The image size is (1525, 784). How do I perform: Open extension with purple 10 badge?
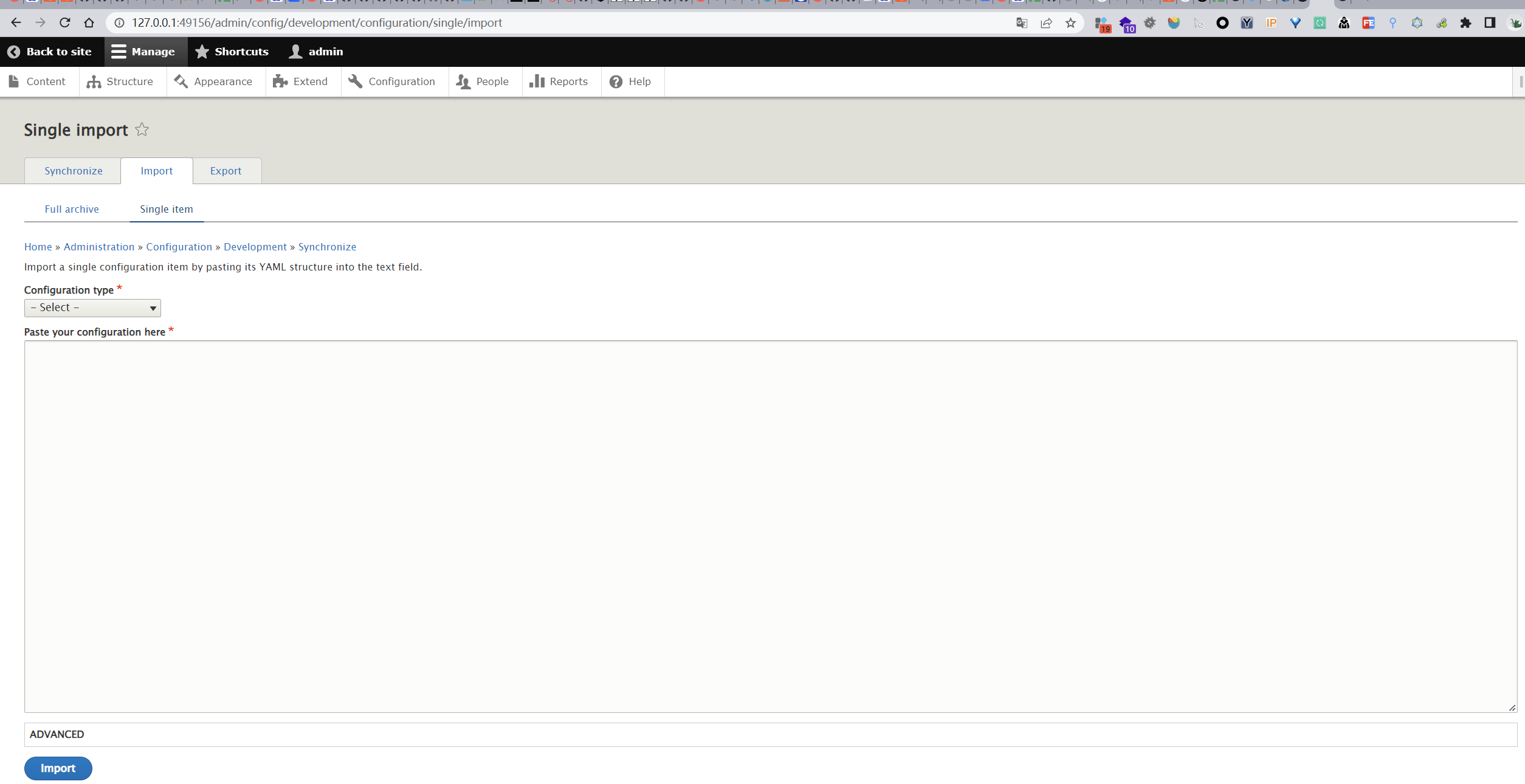click(1127, 24)
